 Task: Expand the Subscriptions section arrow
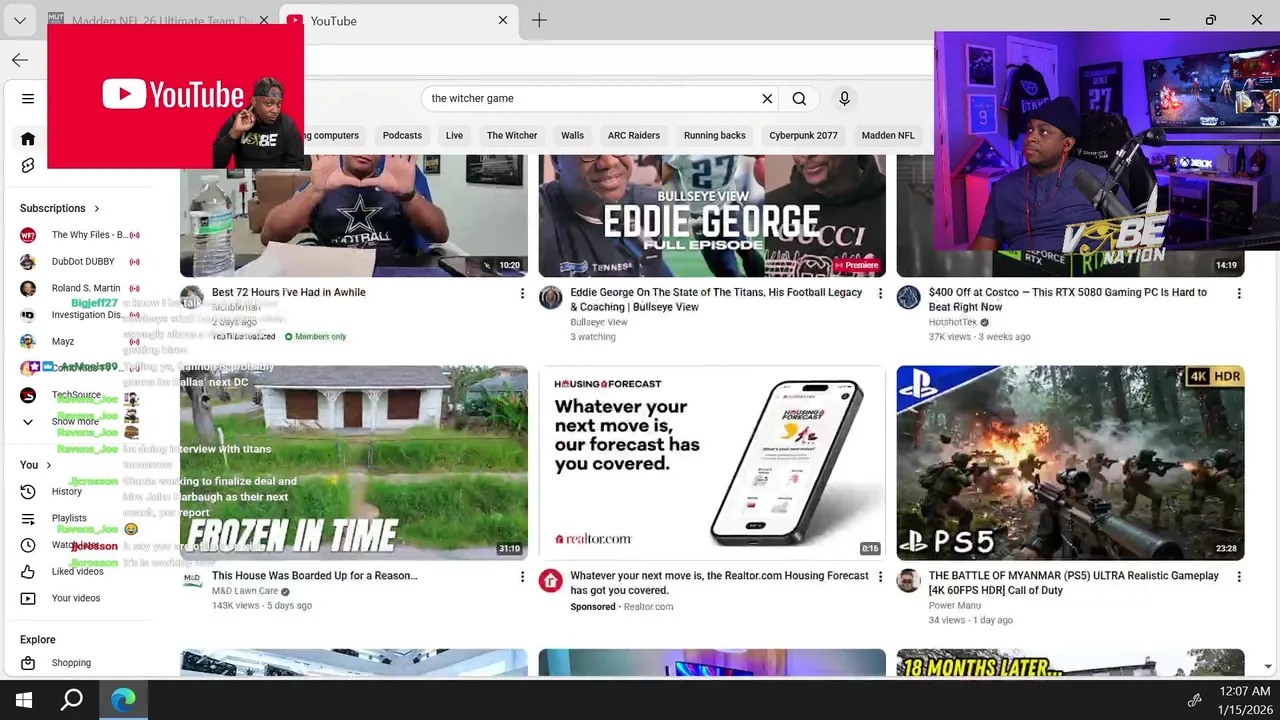[x=97, y=208]
